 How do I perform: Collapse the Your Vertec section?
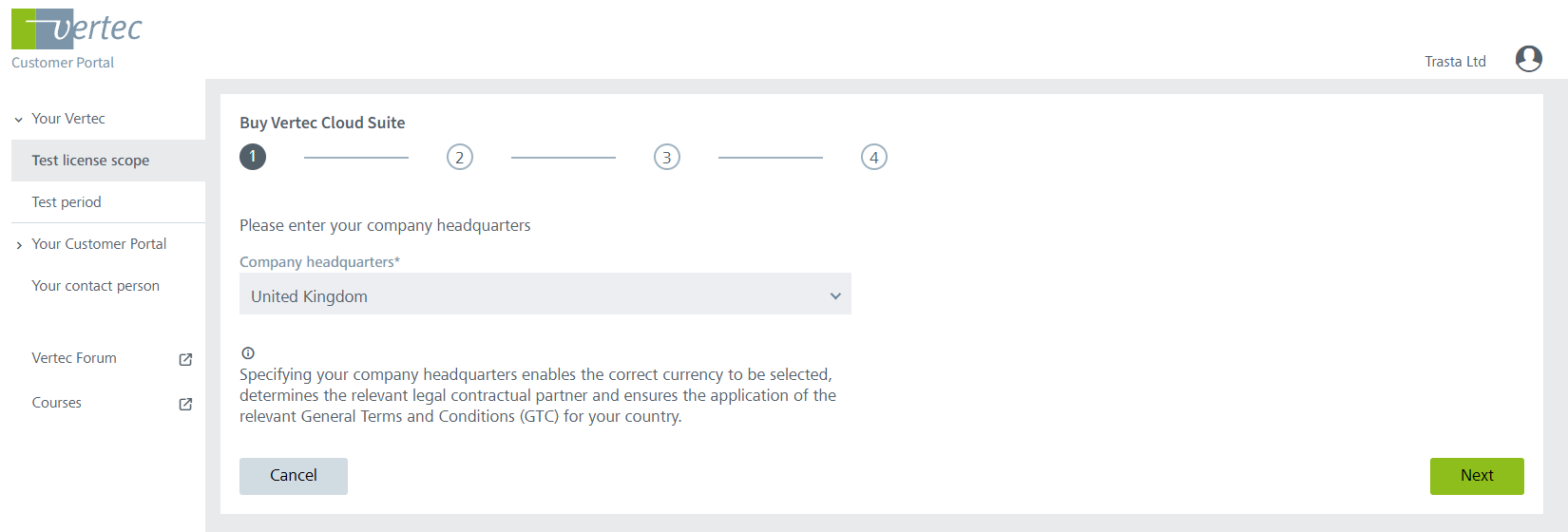pyautogui.click(x=19, y=120)
